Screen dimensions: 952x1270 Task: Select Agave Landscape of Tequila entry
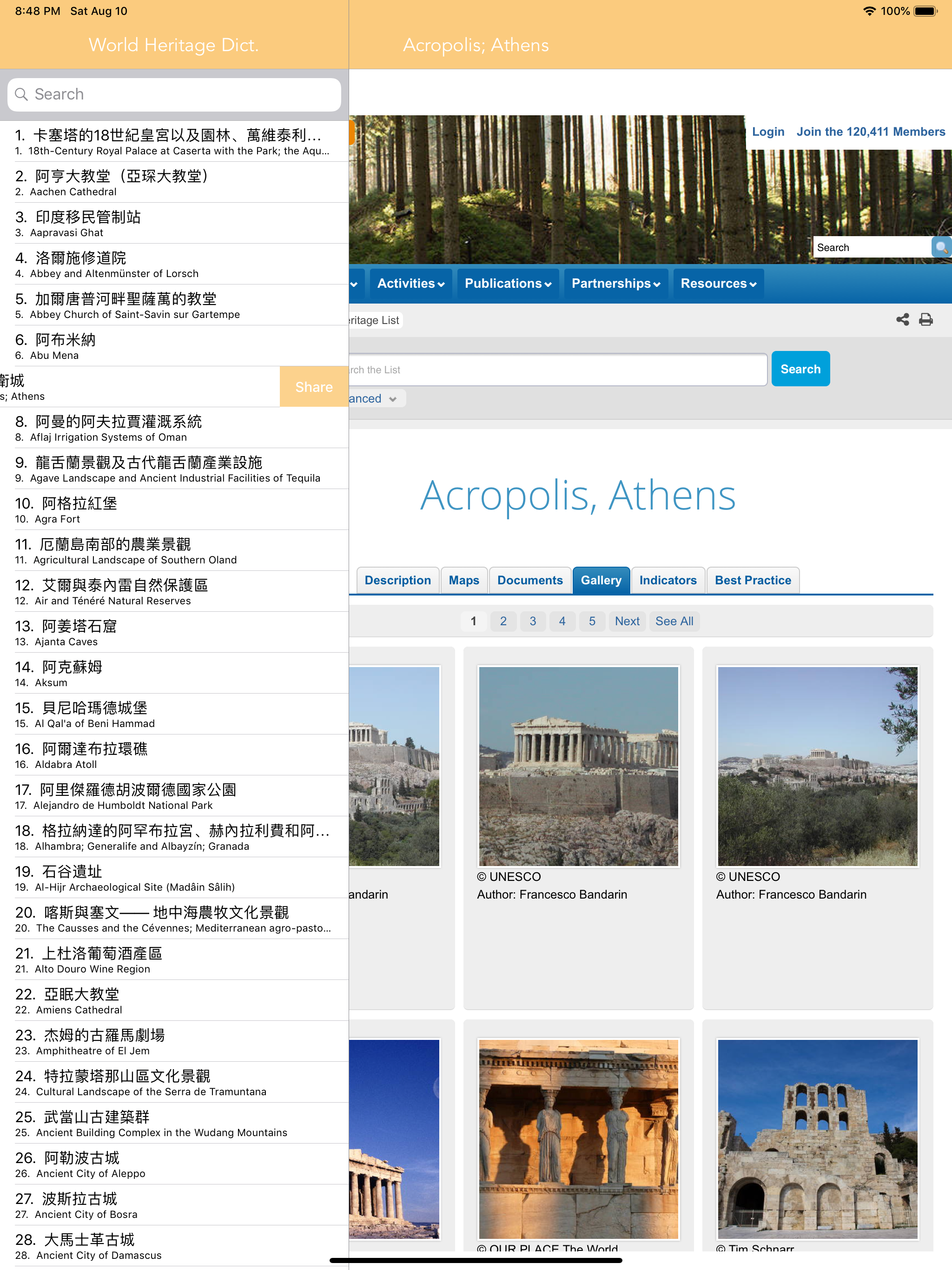[174, 469]
